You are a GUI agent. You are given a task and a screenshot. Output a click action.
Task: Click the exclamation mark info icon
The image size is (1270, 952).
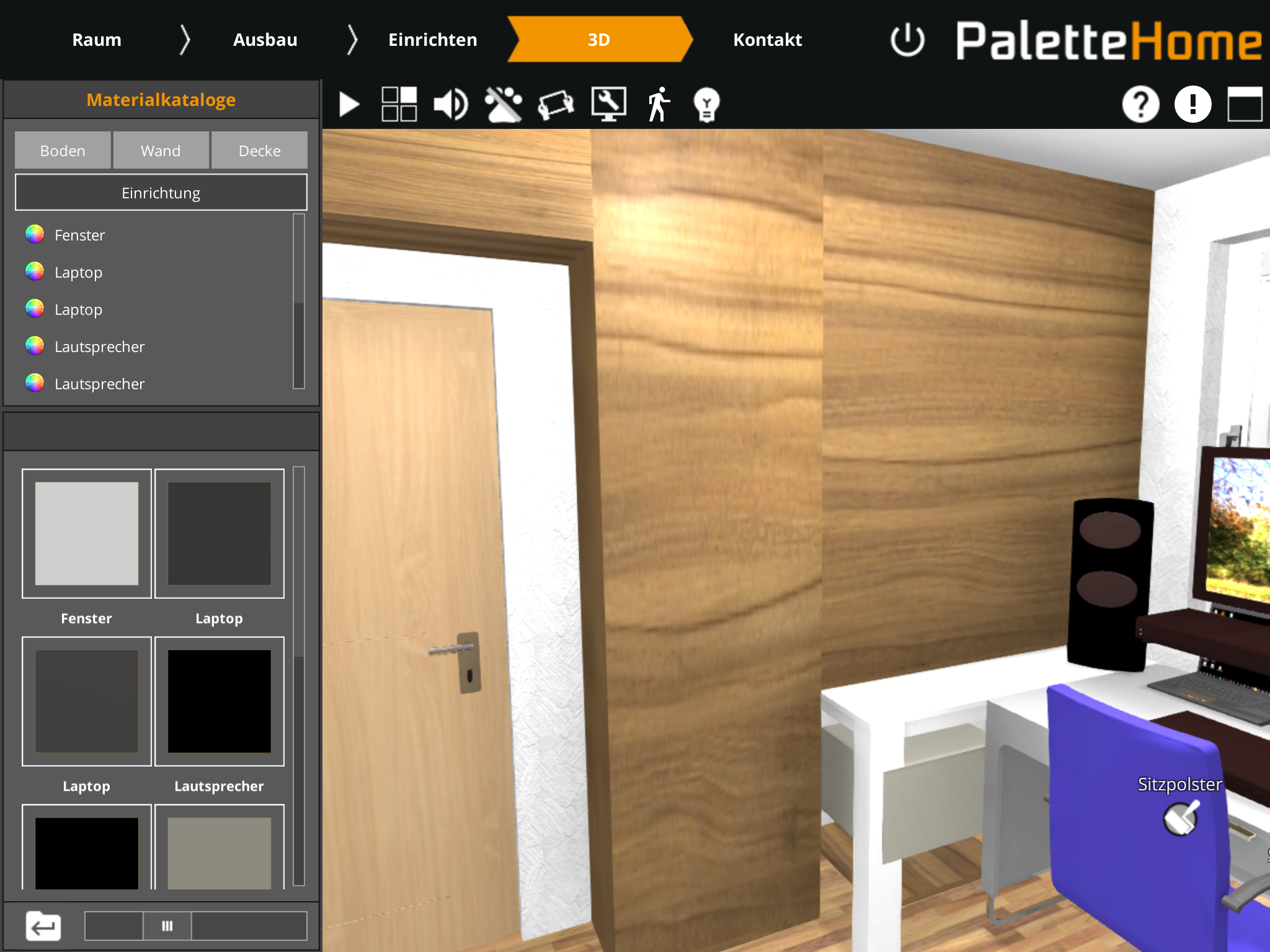pos(1192,104)
